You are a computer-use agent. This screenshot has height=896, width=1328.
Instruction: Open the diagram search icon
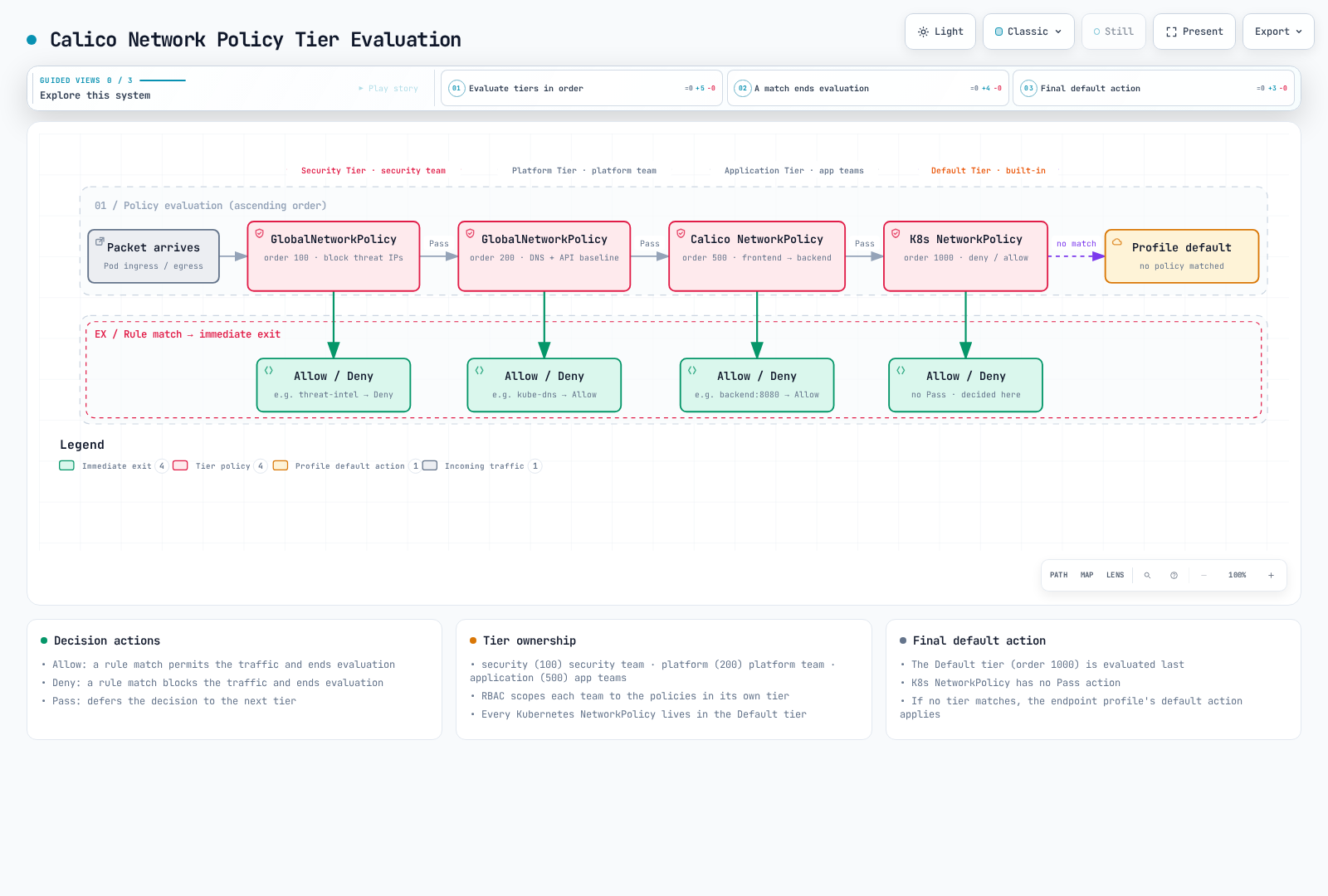click(1148, 575)
